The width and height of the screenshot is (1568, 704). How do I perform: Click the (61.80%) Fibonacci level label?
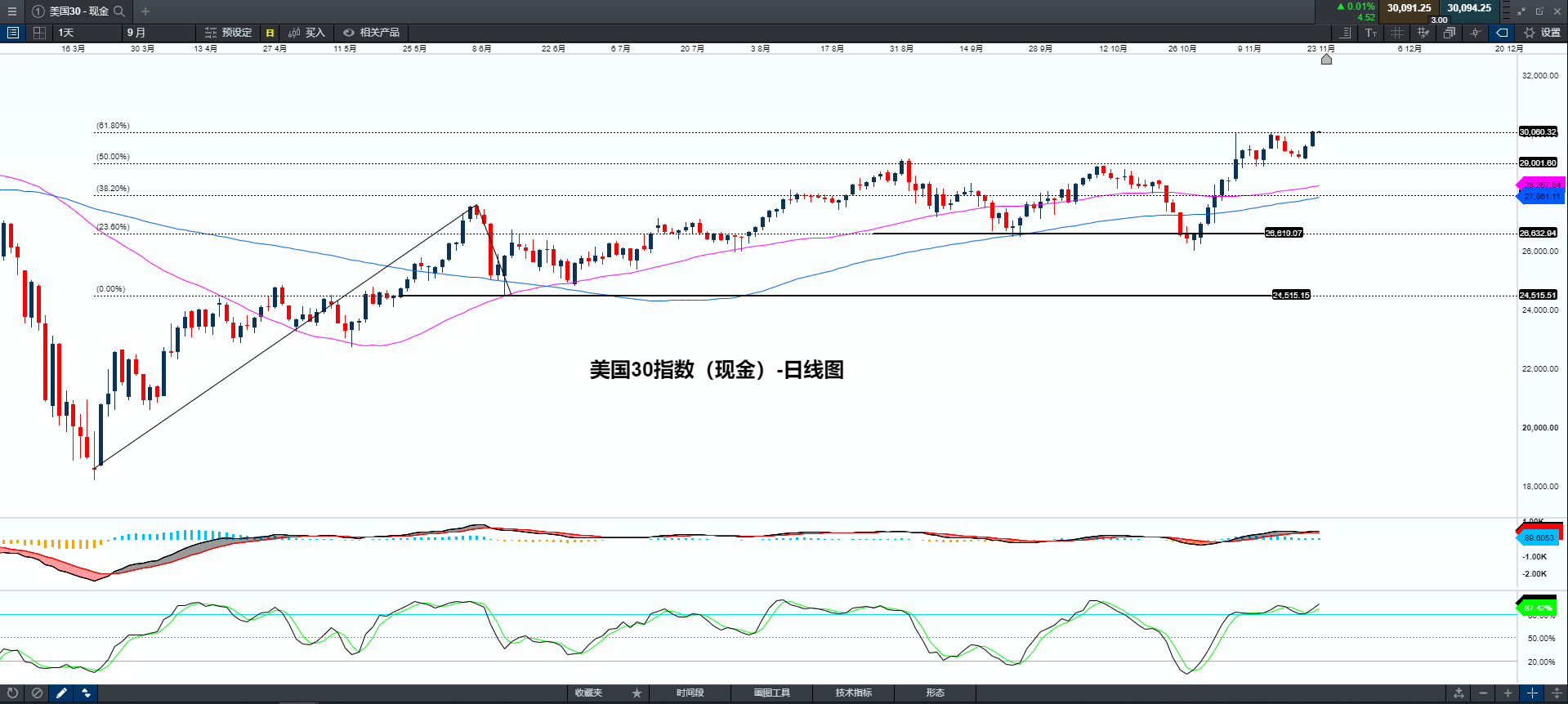(113, 126)
